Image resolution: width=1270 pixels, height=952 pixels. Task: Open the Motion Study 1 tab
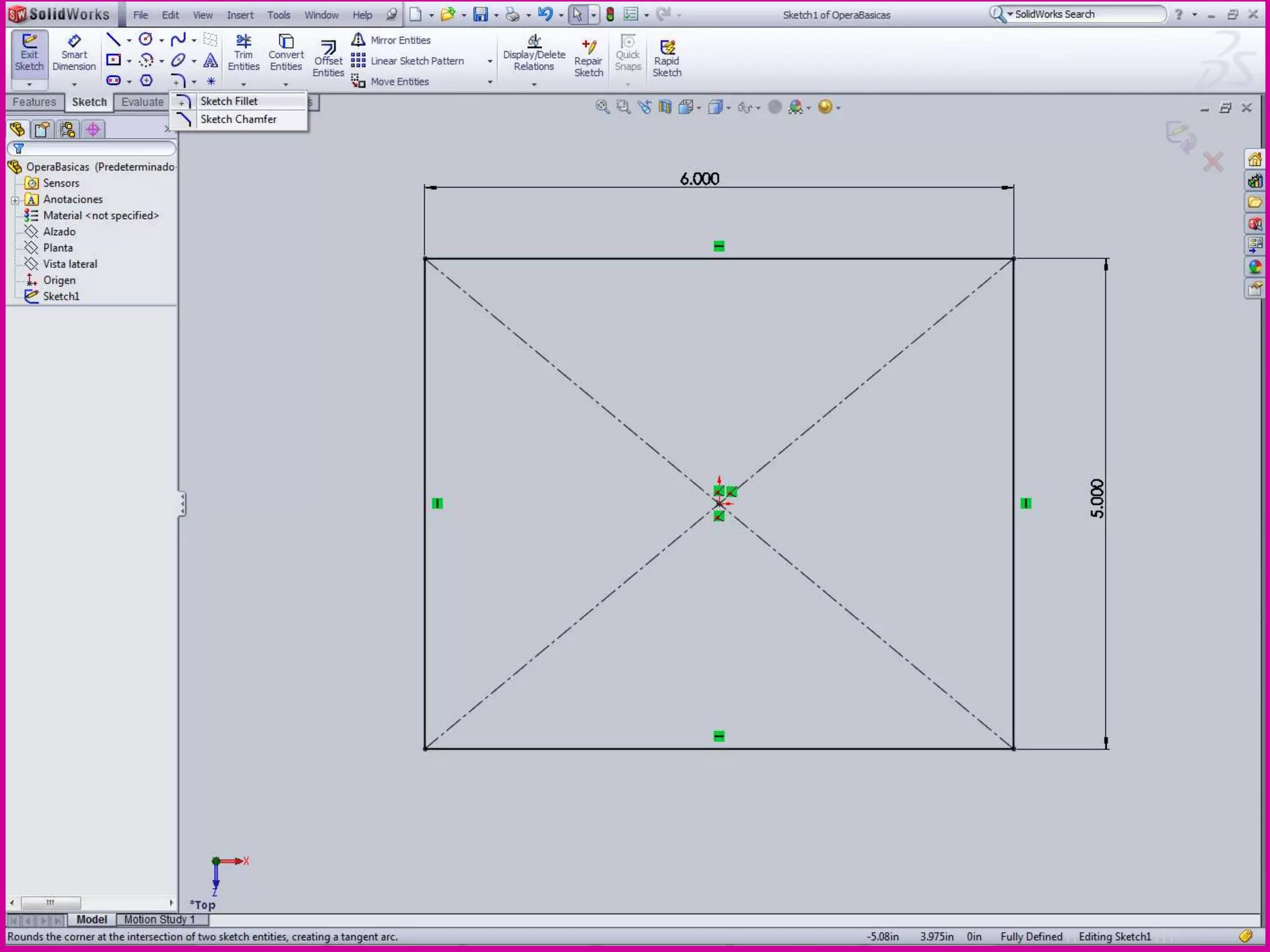click(159, 919)
